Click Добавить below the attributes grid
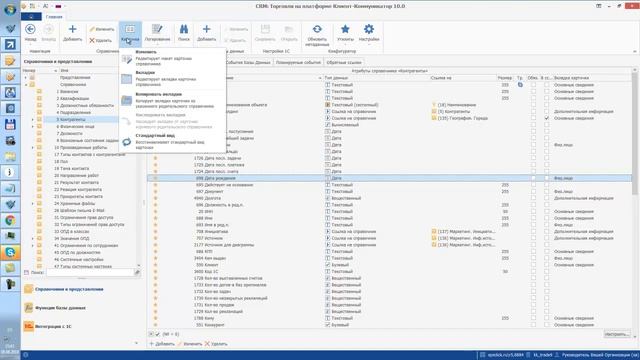This screenshot has width=640, height=360. [162, 344]
